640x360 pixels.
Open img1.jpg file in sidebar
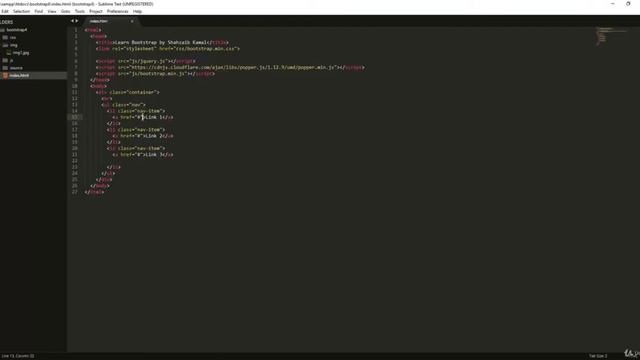click(21, 53)
